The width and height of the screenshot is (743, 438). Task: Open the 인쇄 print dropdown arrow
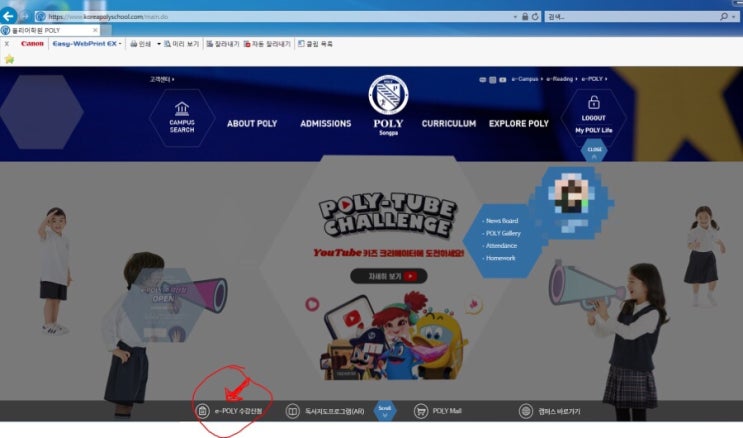pyautogui.click(x=159, y=44)
